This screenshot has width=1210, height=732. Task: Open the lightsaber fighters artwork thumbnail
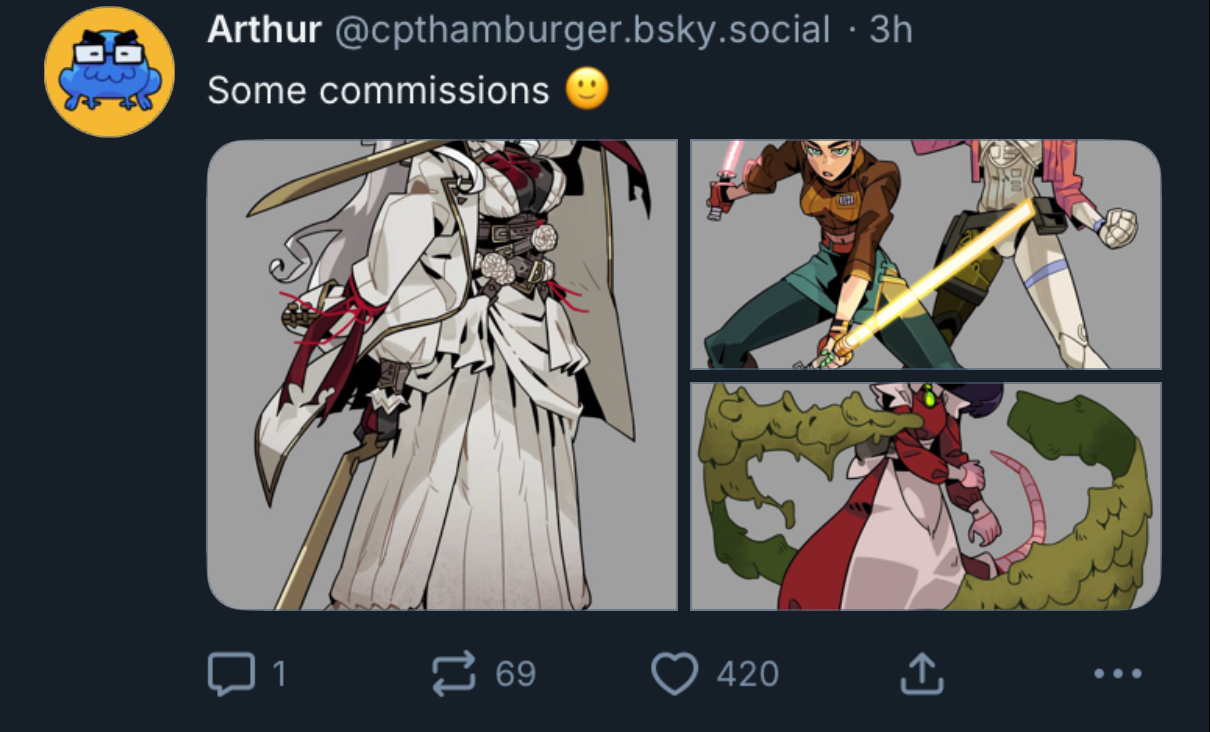point(925,255)
